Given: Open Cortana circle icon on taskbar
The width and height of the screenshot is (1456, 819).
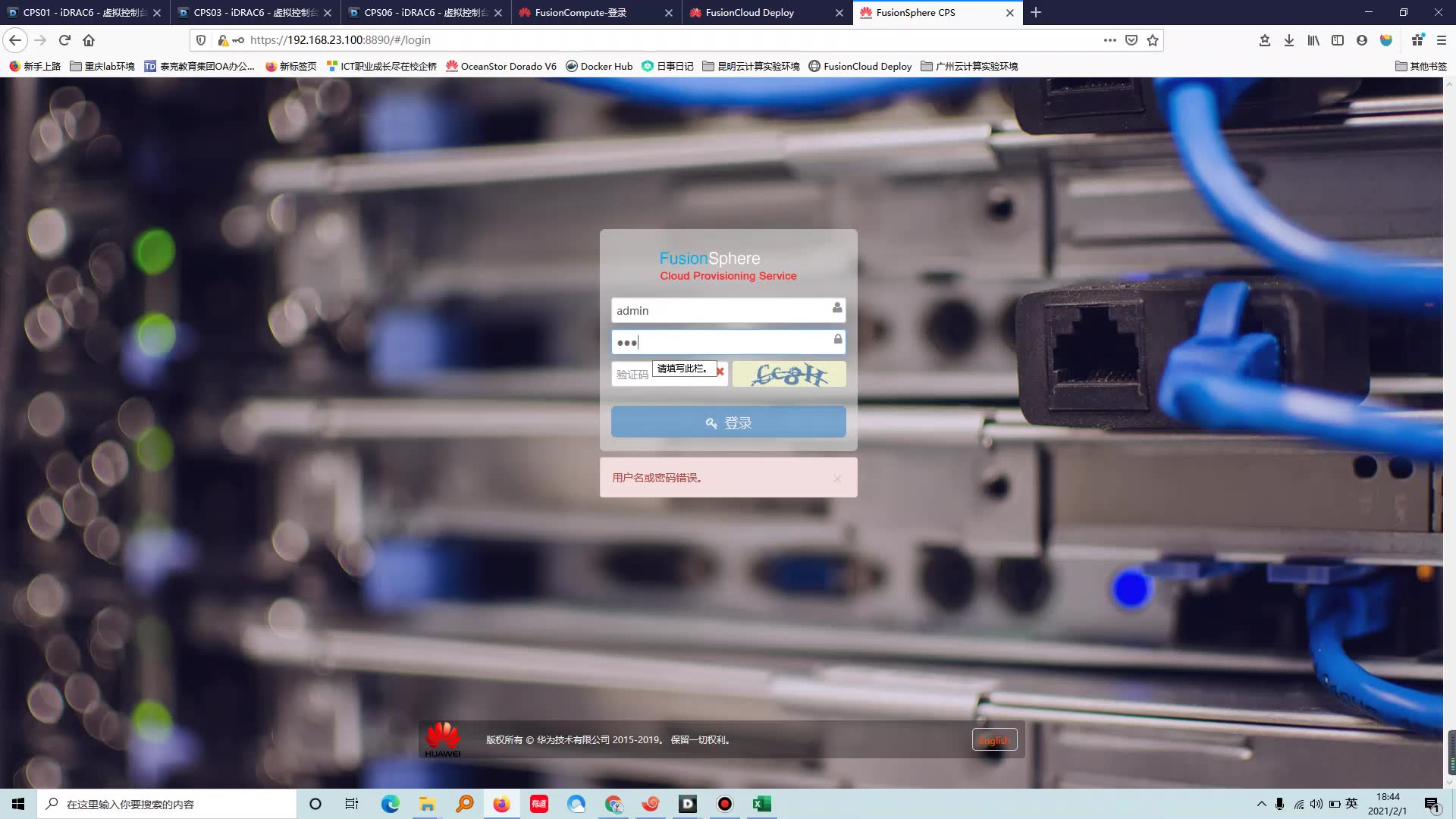Looking at the screenshot, I should click(315, 804).
